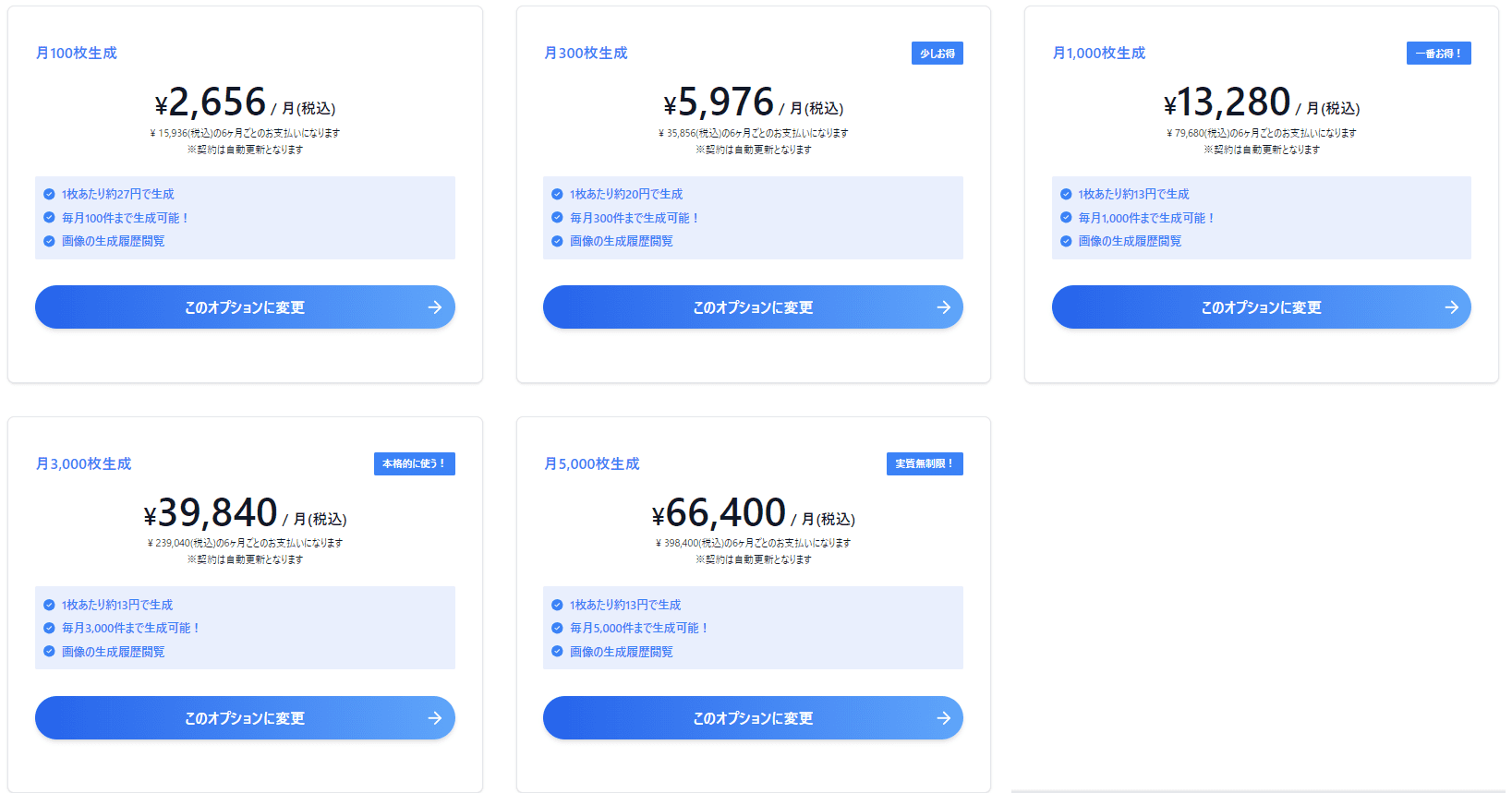Screen dimensions: 1512x793
Task: Click checkmark beside 1枚あたり約20円で生成
Action: coord(557,194)
